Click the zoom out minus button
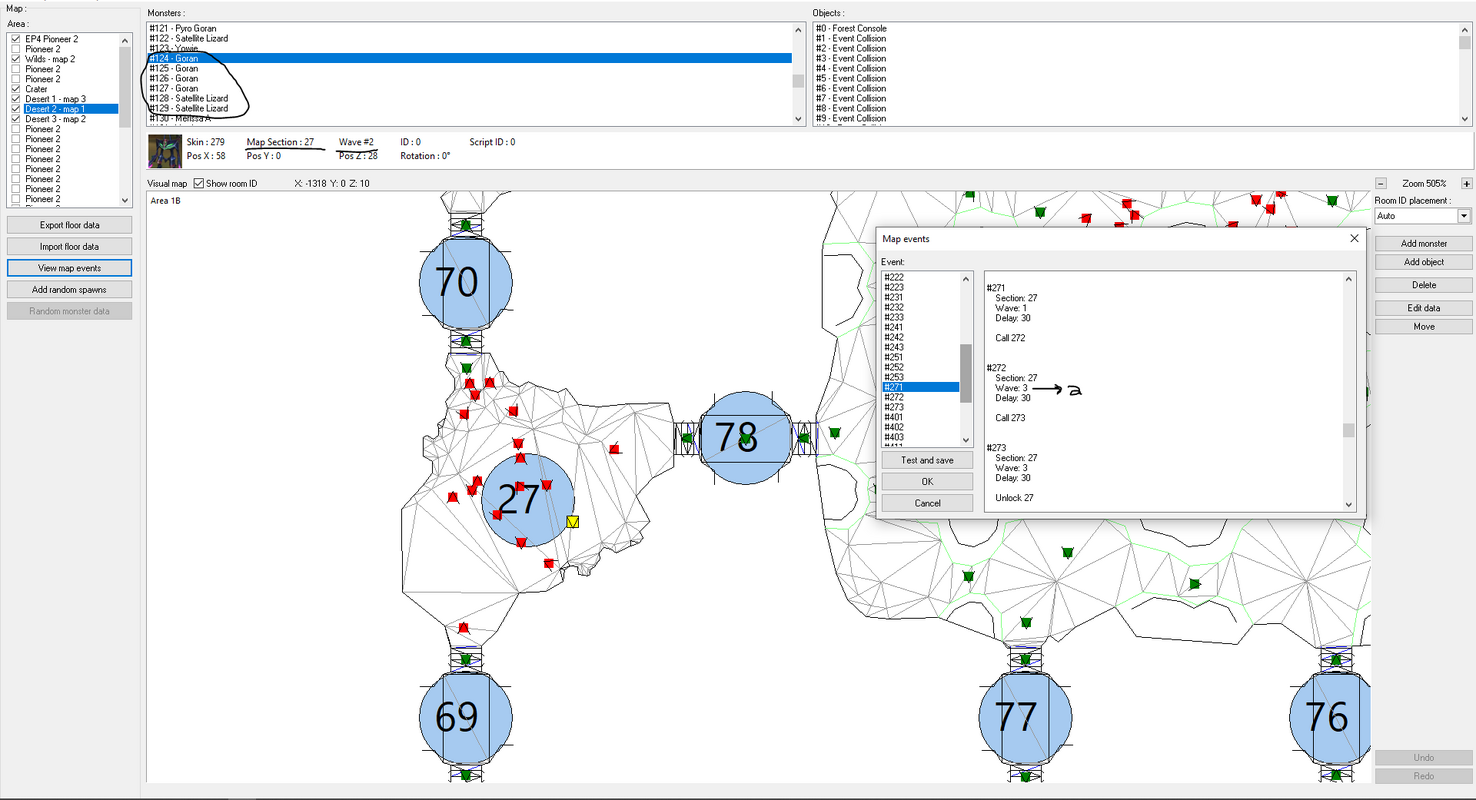Screen dimensions: 1476x800 [x=1381, y=184]
